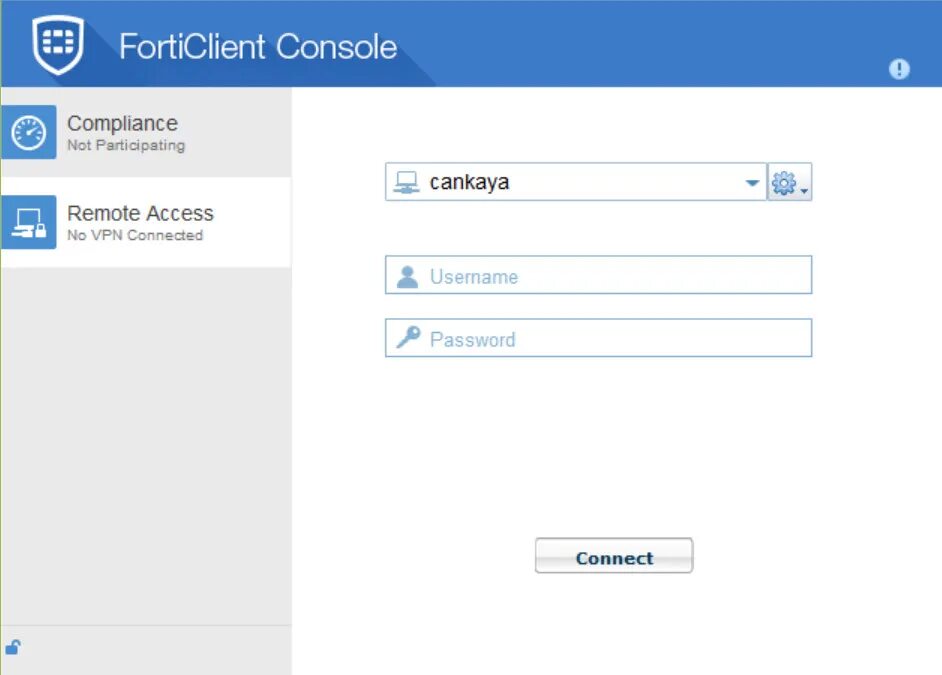Click the FortiClient shield logo

click(x=57, y=45)
